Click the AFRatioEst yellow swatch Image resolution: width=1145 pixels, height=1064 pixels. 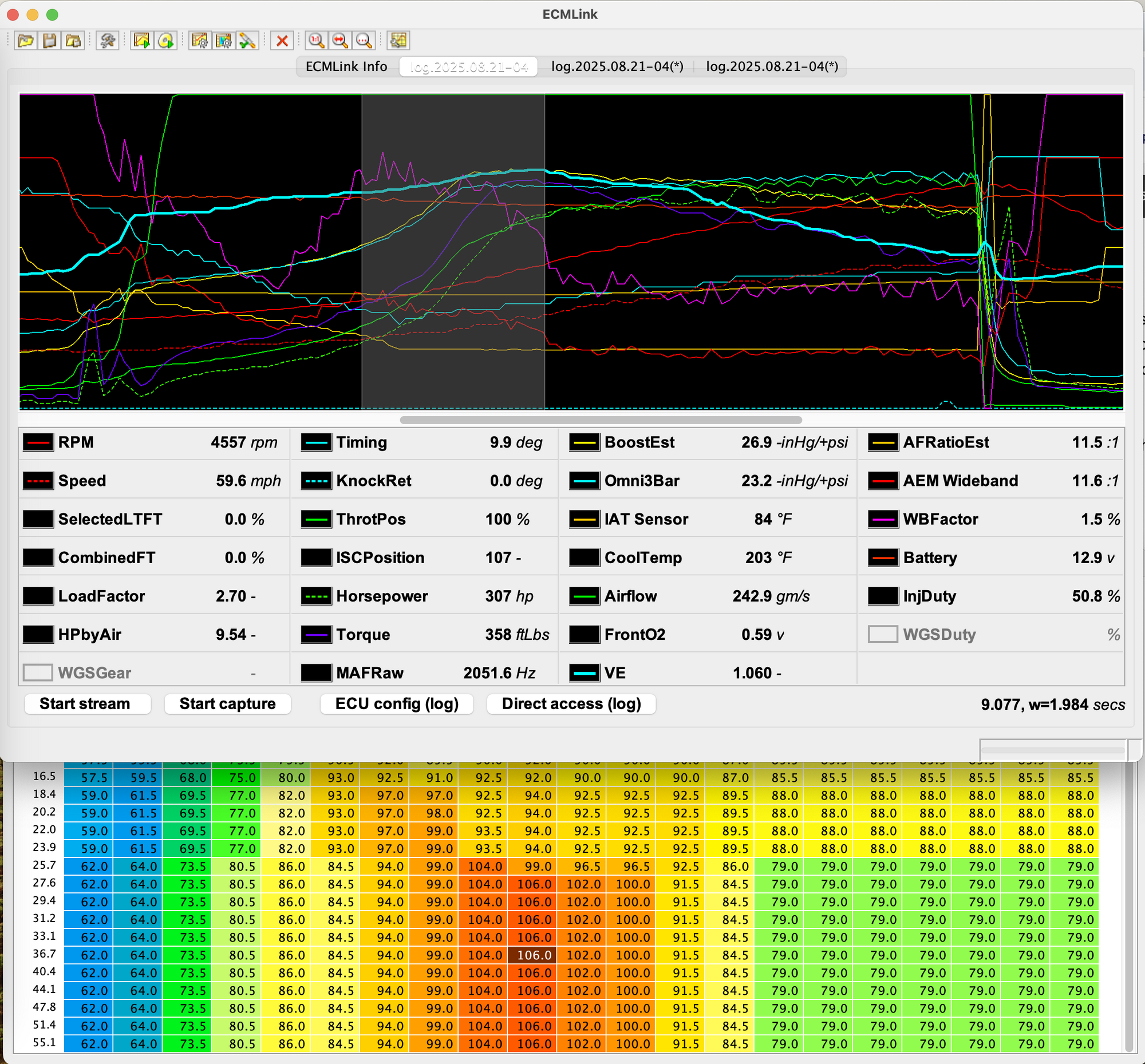[883, 442]
